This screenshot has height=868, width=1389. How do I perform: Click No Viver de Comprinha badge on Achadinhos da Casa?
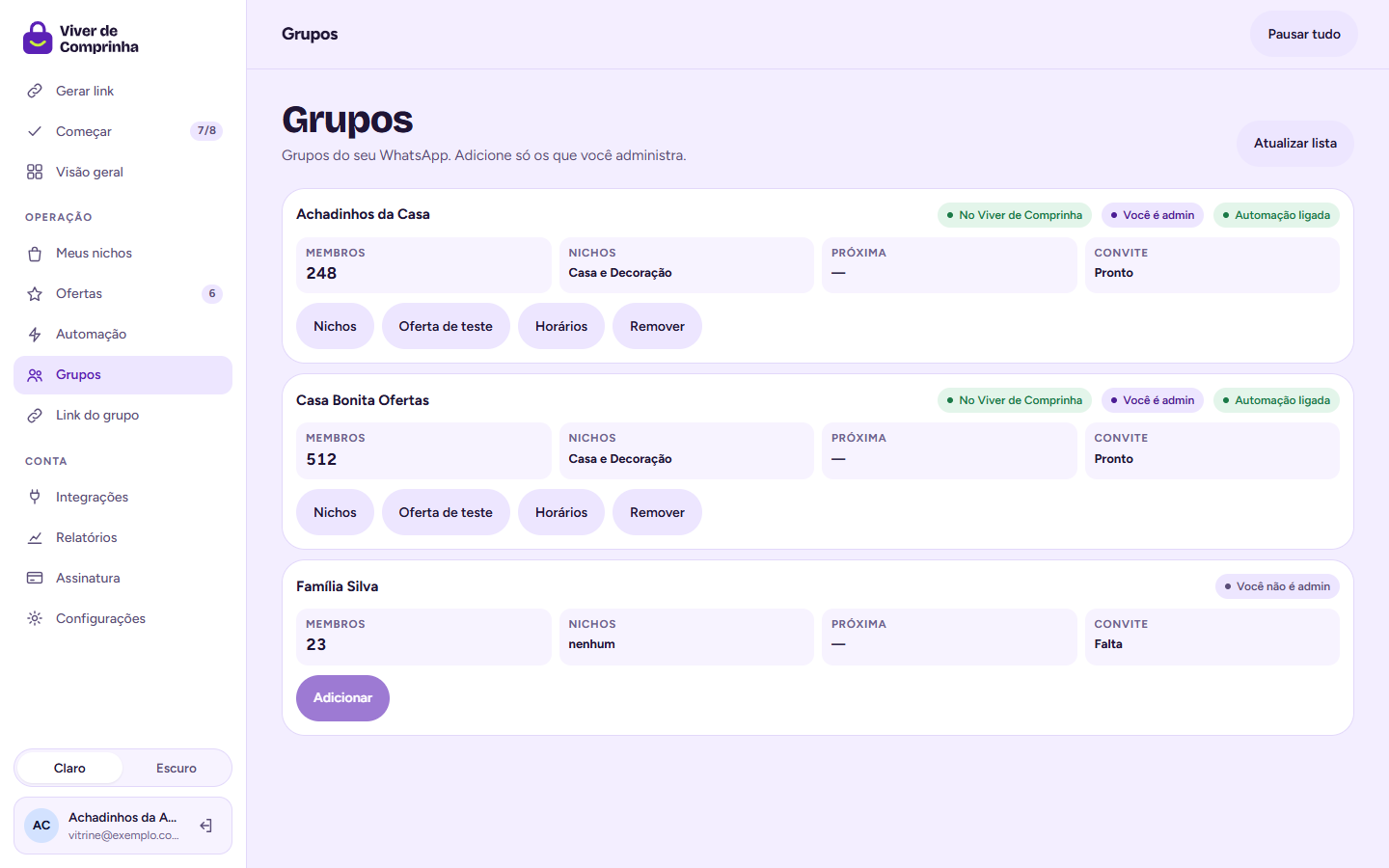tap(1015, 215)
